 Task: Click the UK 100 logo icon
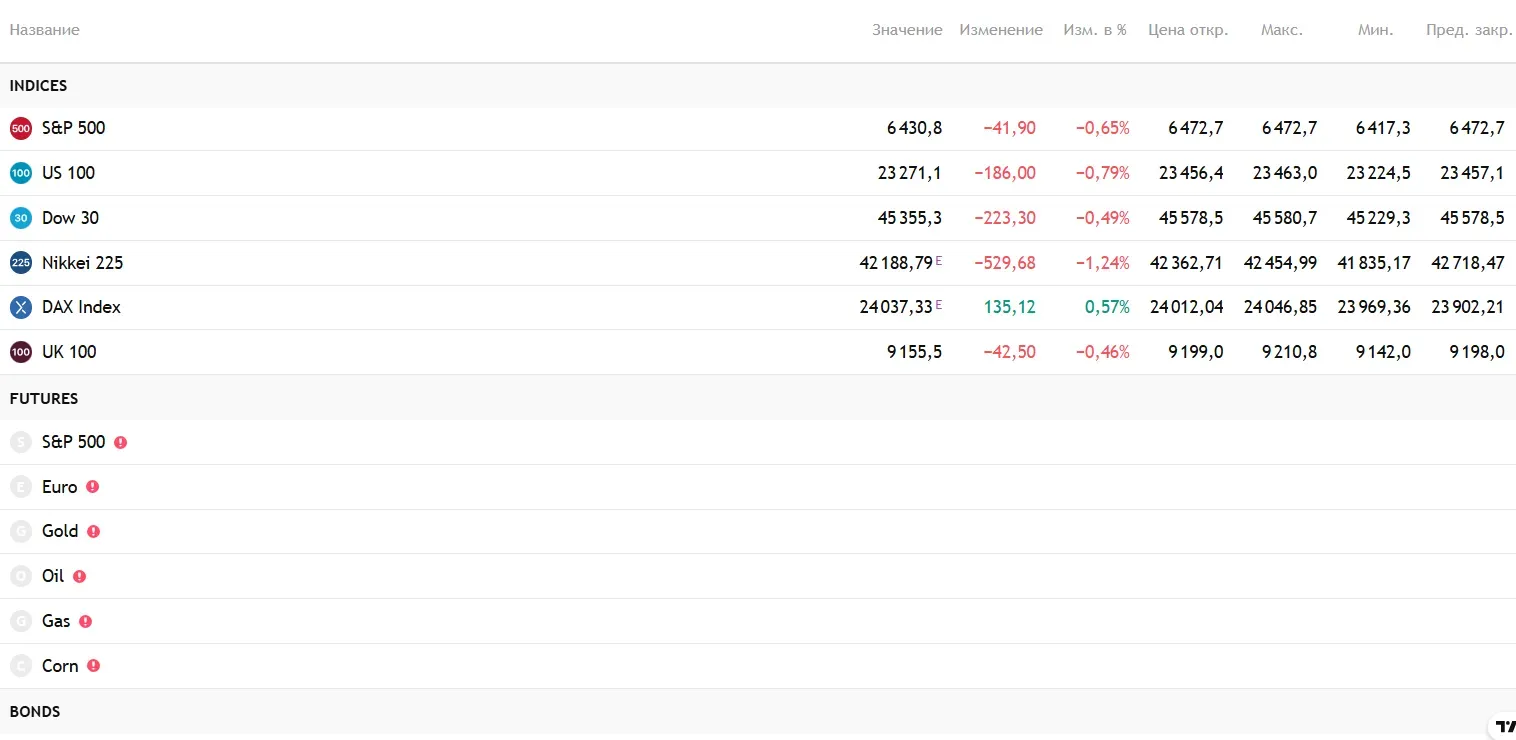tap(21, 352)
